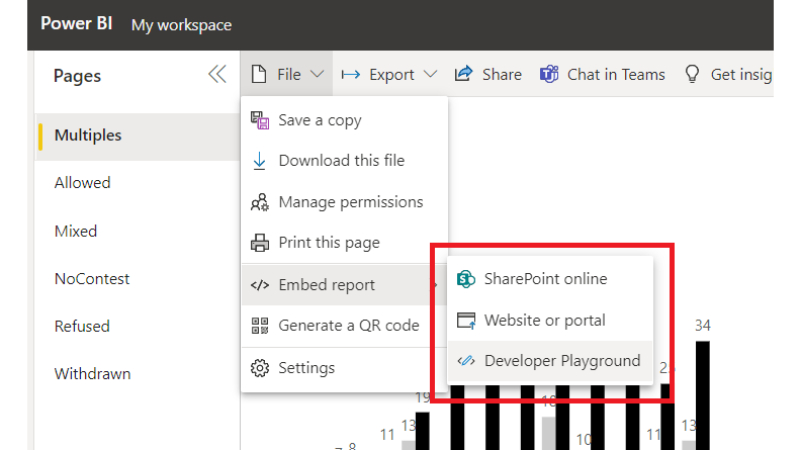Open the Multiples page
The height and width of the screenshot is (450, 800).
pos(137,136)
